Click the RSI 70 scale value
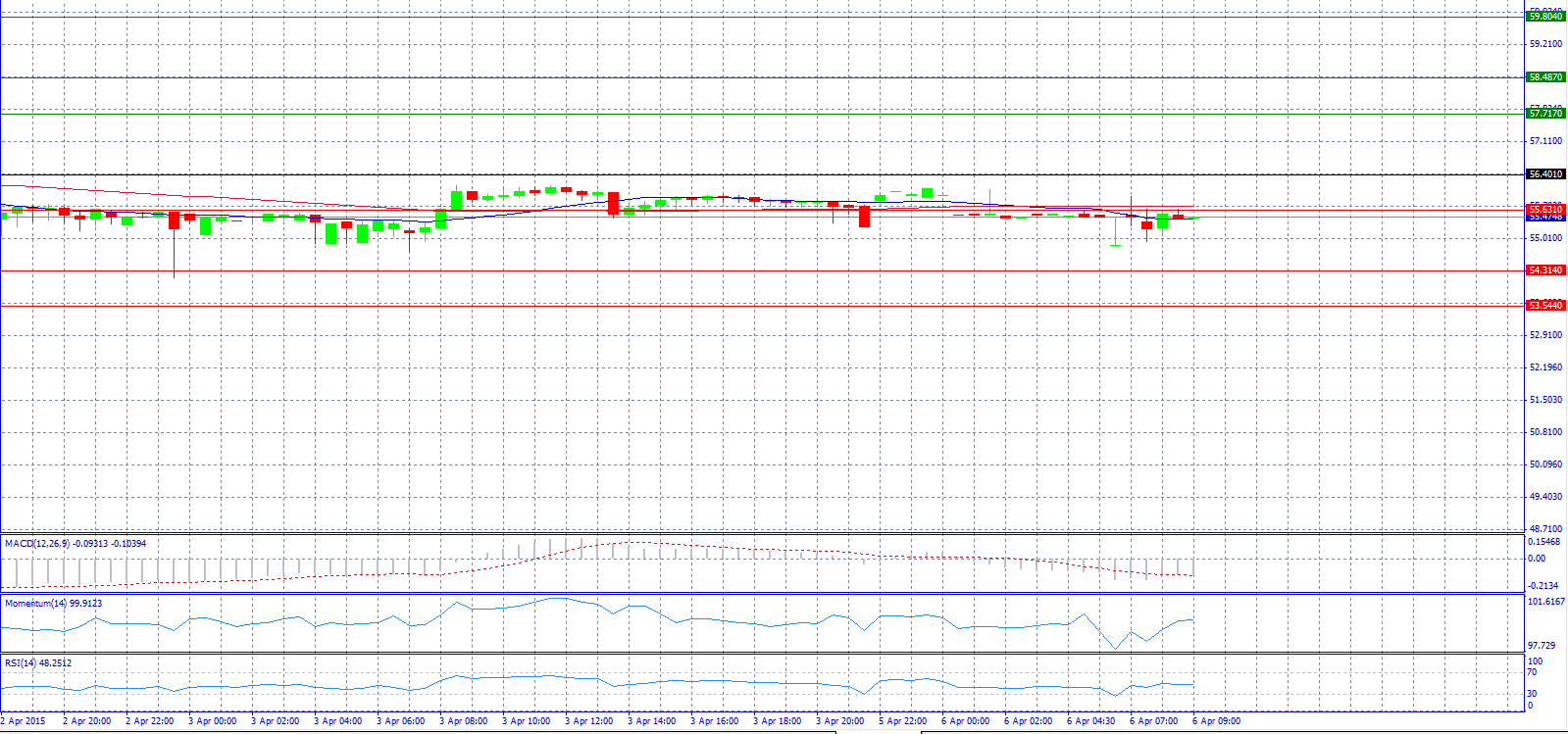The height and width of the screenshot is (734, 1568). tap(1533, 672)
